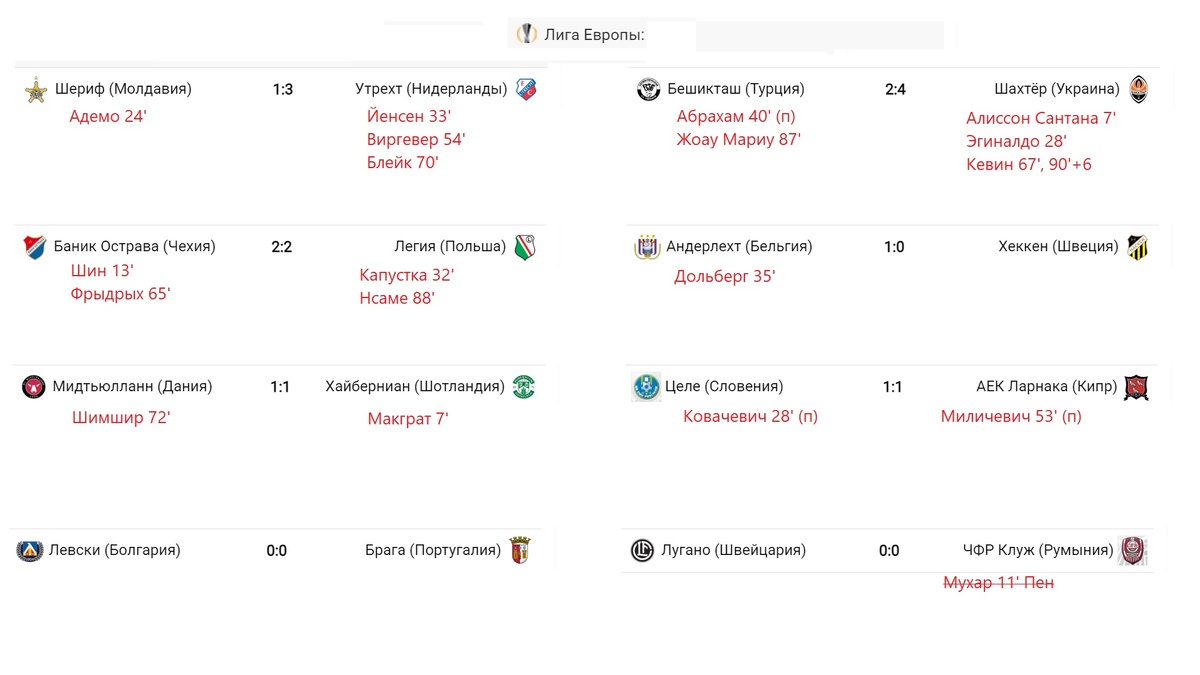Click the Braga club crest

coord(520,550)
